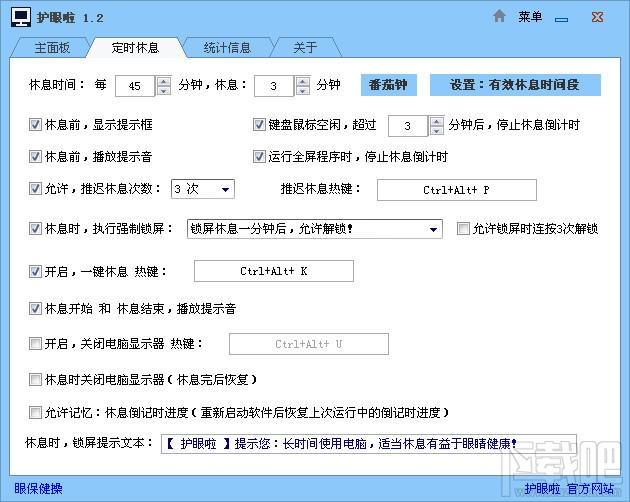630x502 pixels.
Task: Decrease the idle minutes spinner
Action: [436, 131]
